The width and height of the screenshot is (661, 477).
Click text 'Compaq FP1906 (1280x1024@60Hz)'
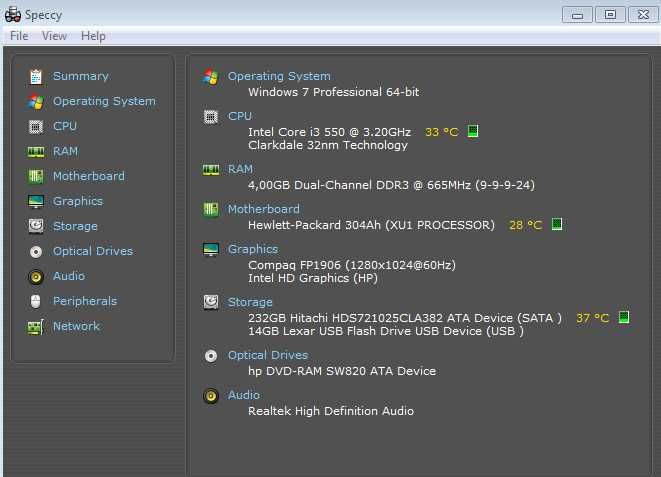click(352, 265)
